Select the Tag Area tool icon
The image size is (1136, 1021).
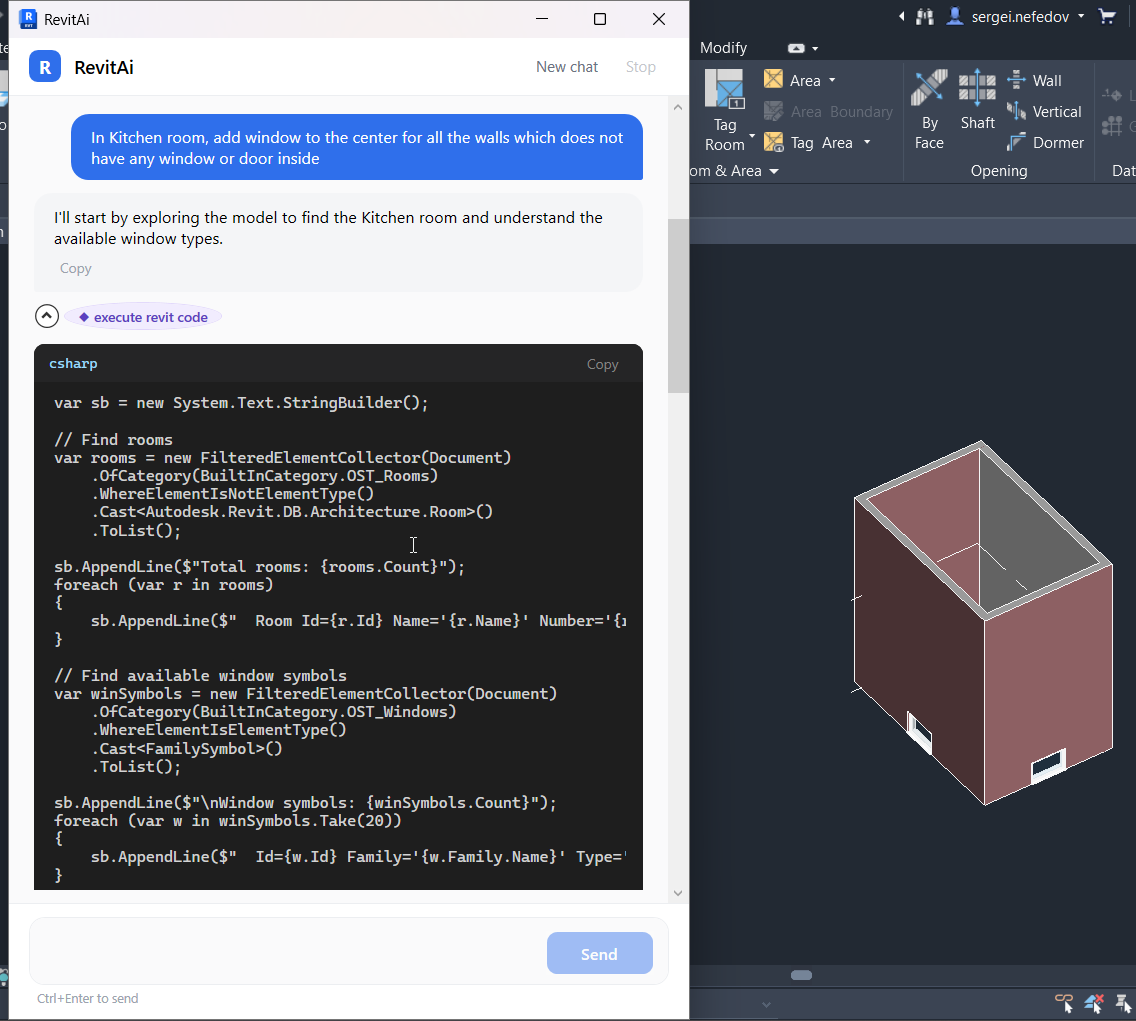(774, 142)
